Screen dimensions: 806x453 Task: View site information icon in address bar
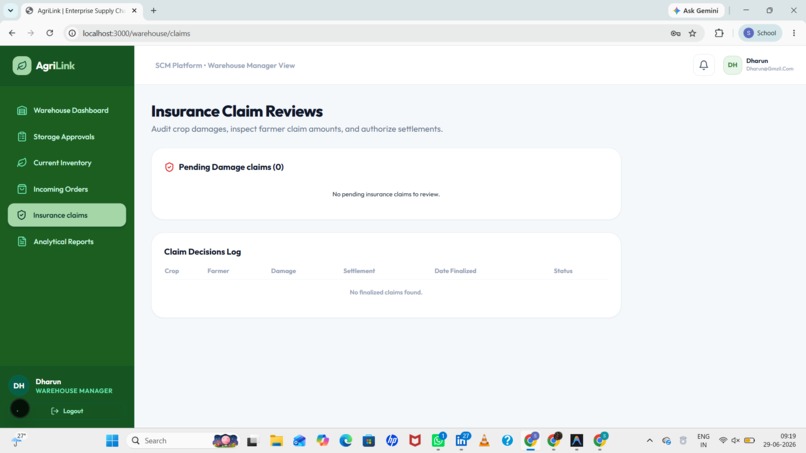point(72,33)
